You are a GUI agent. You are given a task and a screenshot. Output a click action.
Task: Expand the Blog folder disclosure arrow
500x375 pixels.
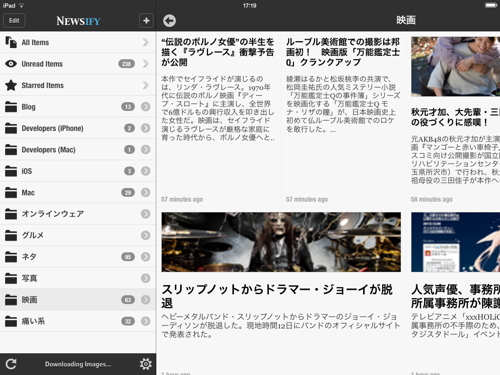point(146,107)
